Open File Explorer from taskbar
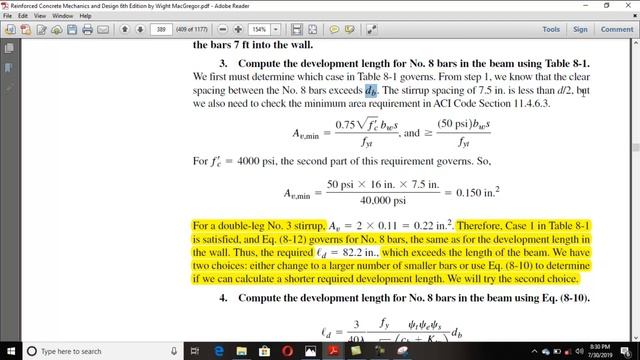640x360 pixels. tap(242, 351)
